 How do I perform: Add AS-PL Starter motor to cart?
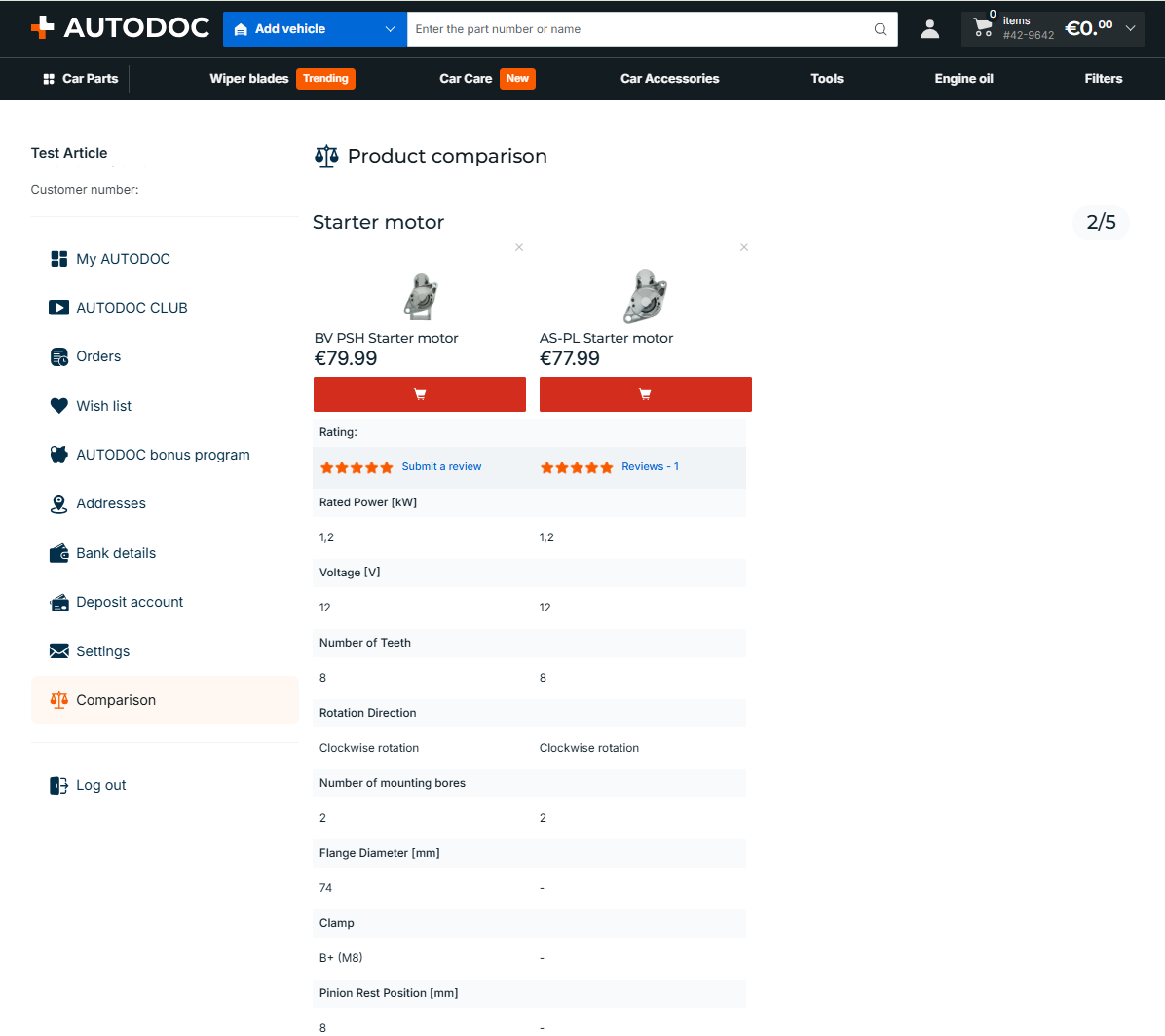[x=646, y=394]
